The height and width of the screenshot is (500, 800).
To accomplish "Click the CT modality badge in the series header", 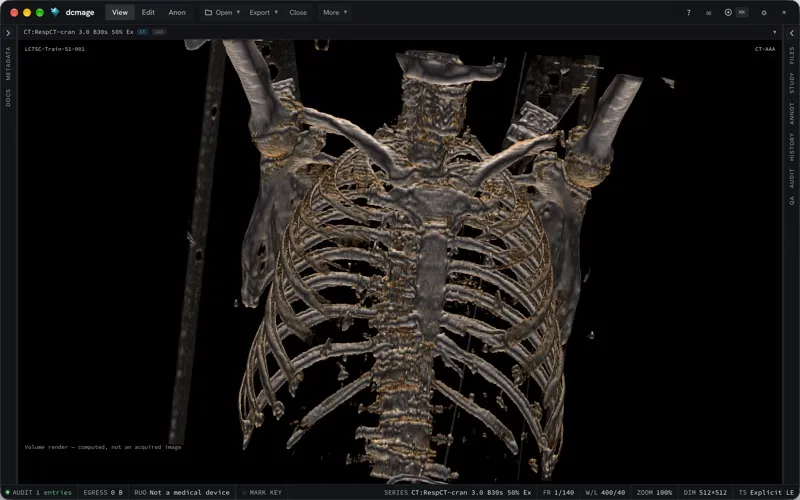I will click(142, 32).
